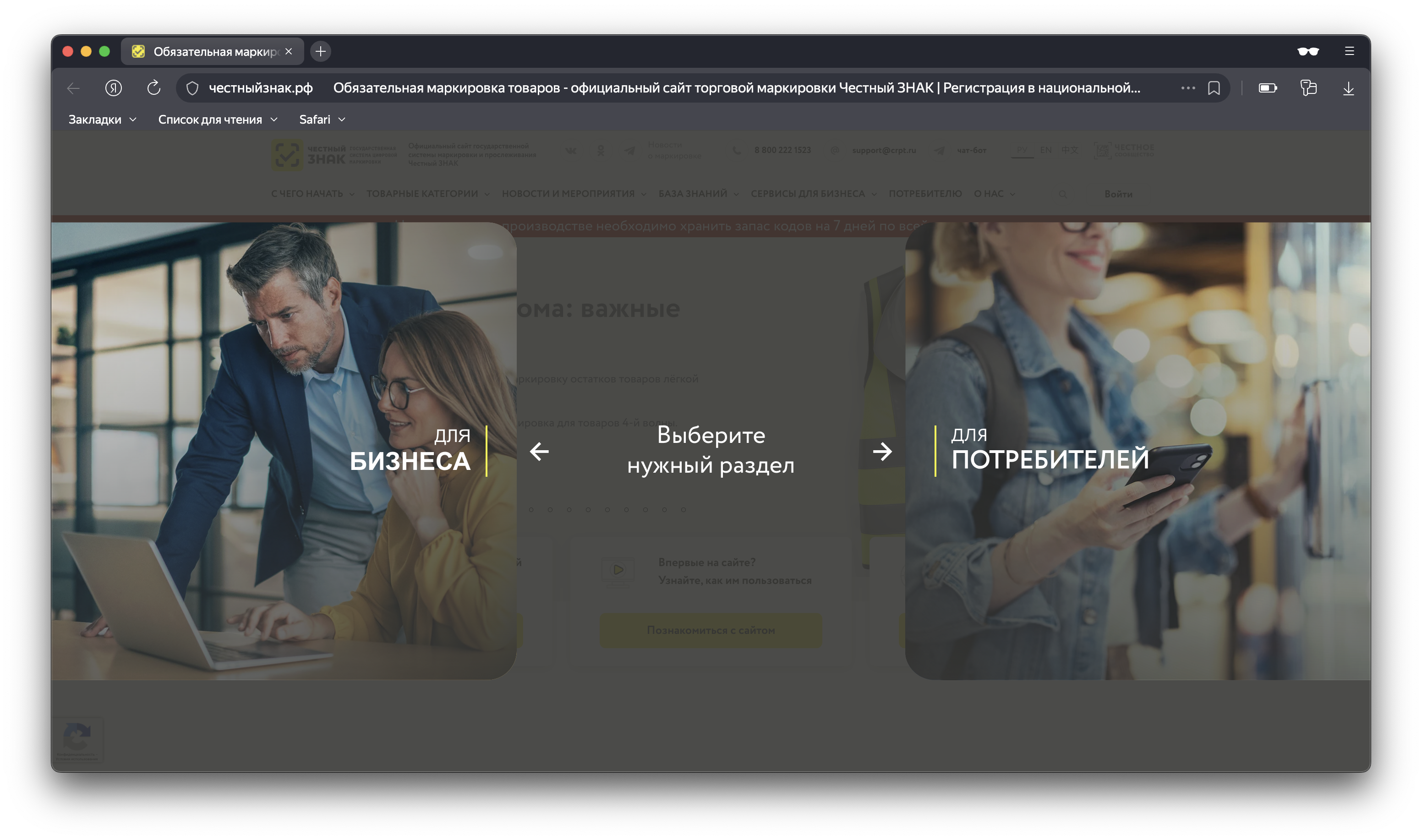
Task: Click the site protection shield icon
Action: tap(192, 88)
